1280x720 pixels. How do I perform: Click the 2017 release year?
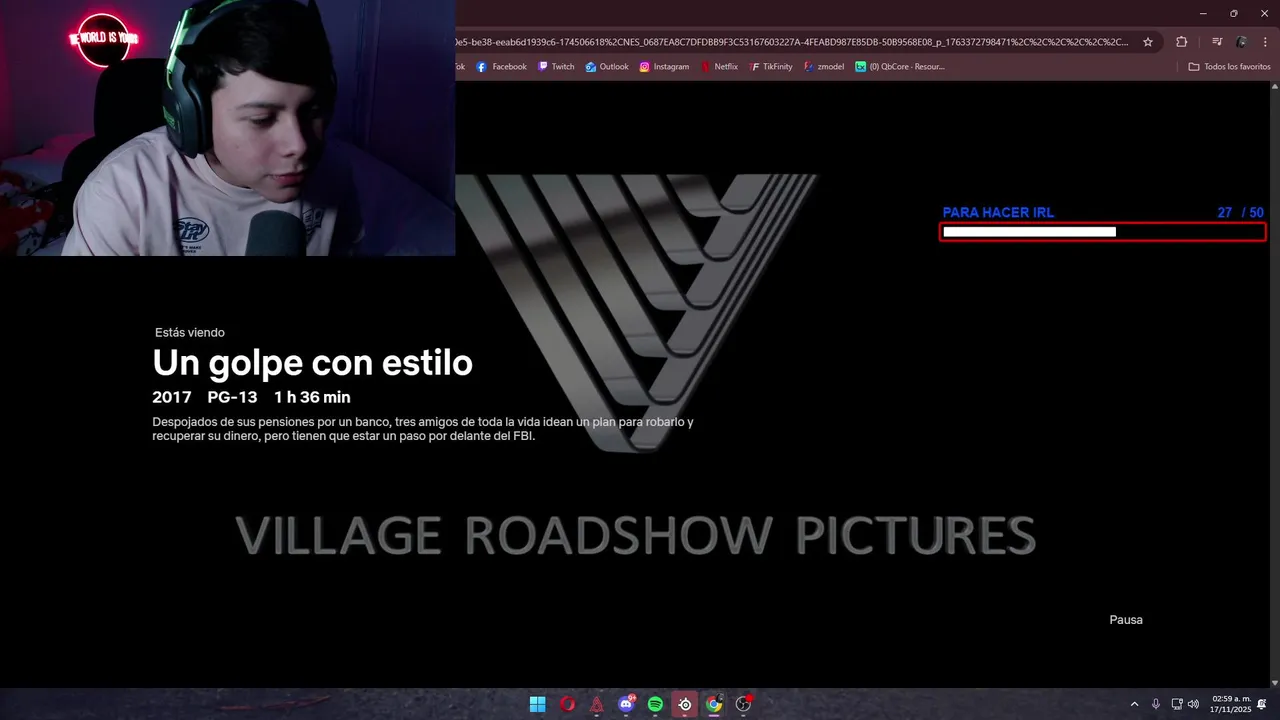[x=172, y=397]
